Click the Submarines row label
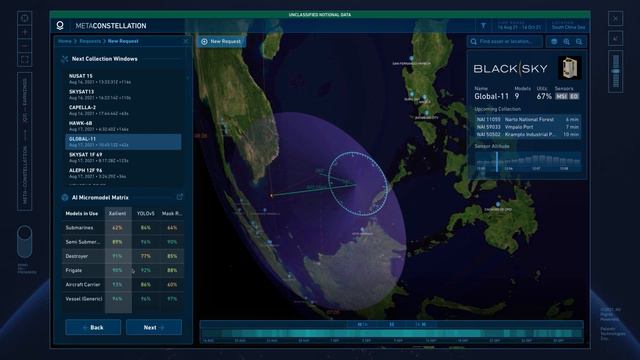The height and width of the screenshot is (360, 640). coord(79,228)
